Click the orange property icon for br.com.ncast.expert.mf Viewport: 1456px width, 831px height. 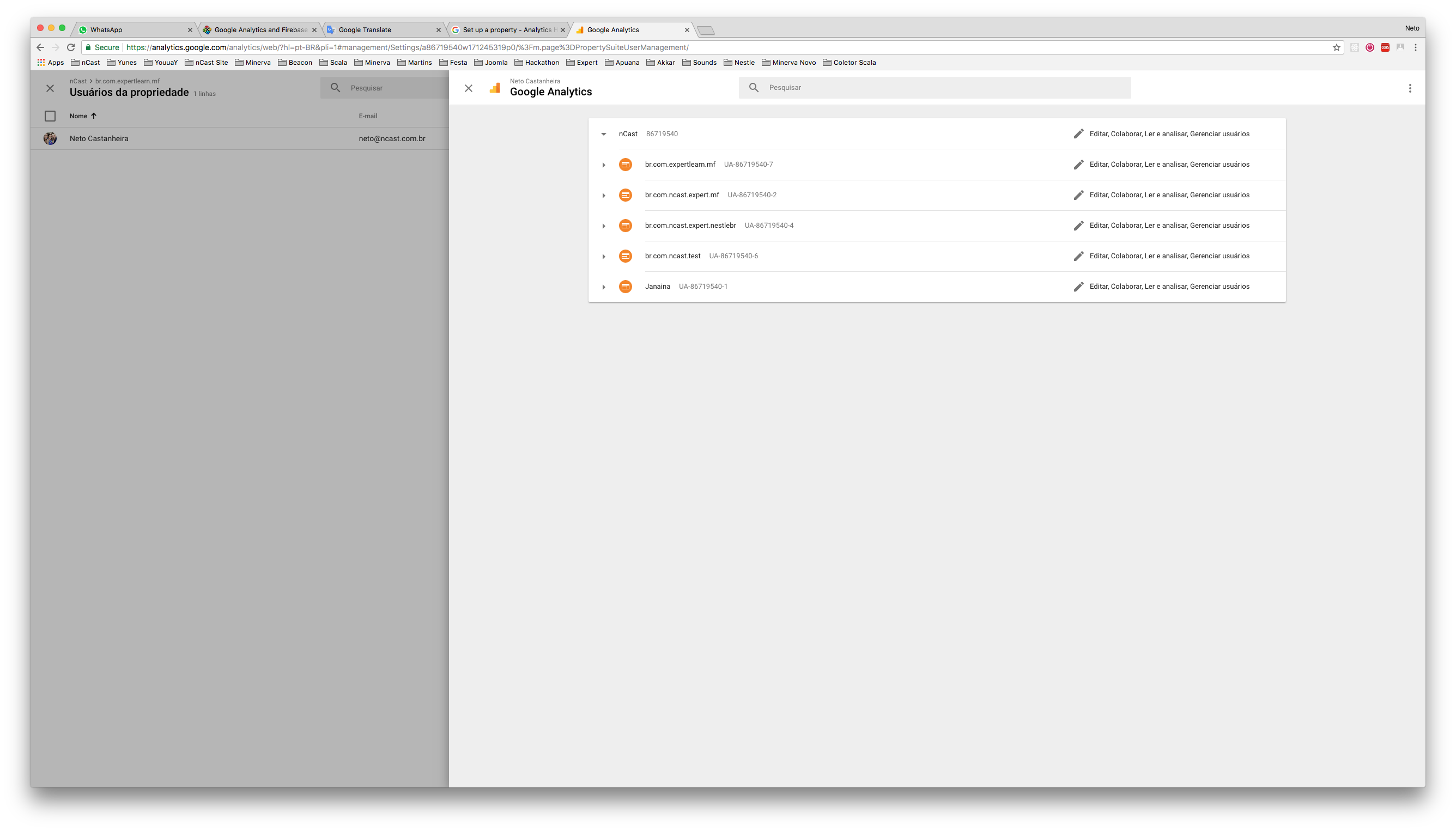625,195
